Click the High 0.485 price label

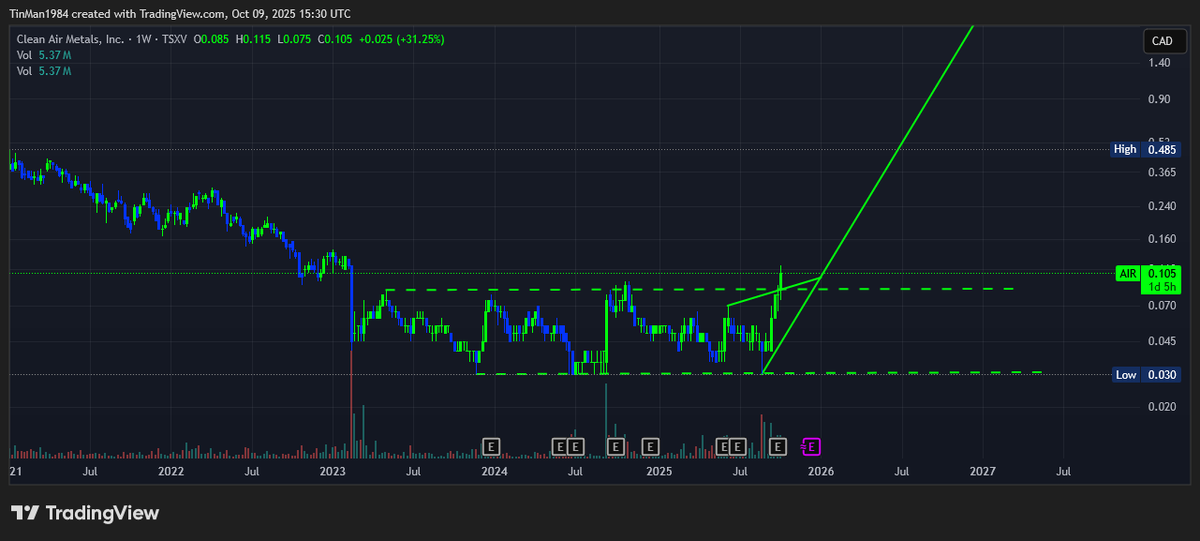click(x=1147, y=149)
